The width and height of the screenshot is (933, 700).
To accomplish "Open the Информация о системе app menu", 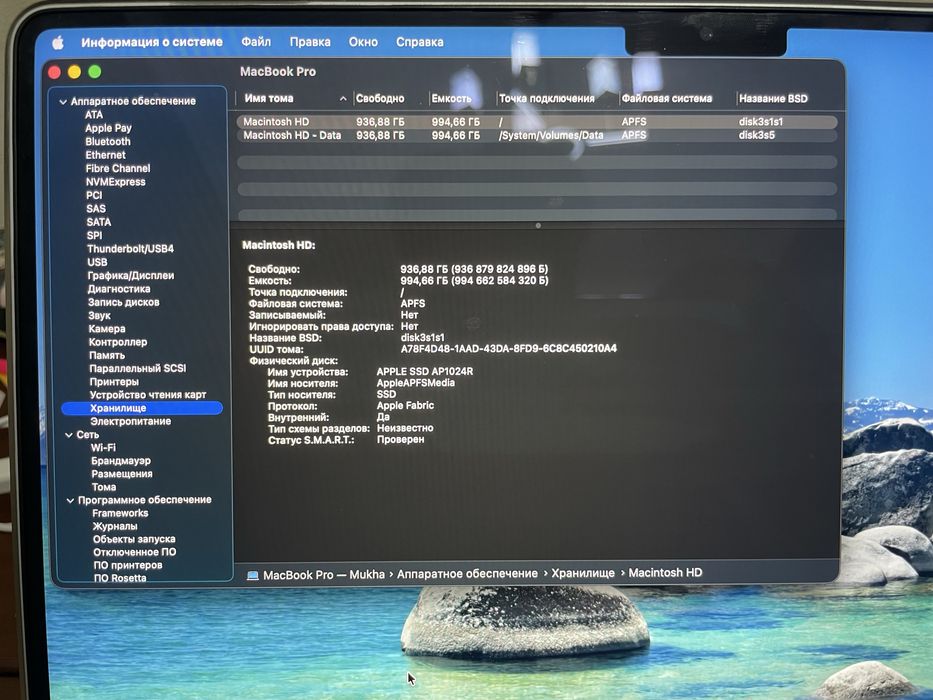I will tap(152, 42).
